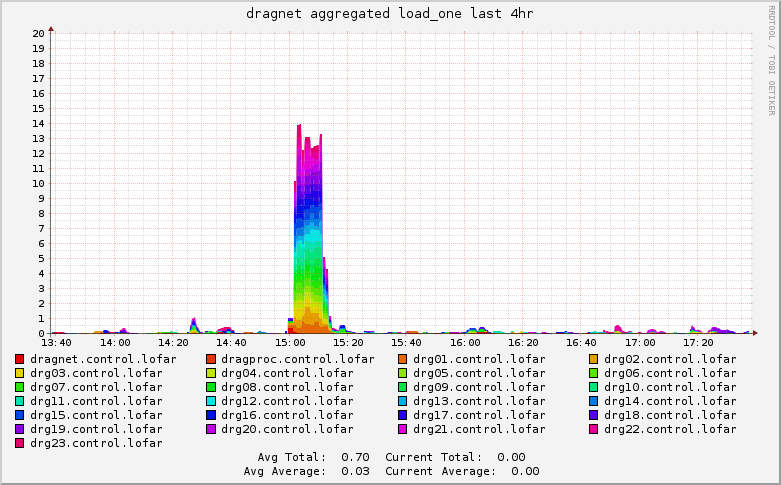Click the drg08.control.lofar legend swatch
The width and height of the screenshot is (781, 485).
tap(211, 387)
